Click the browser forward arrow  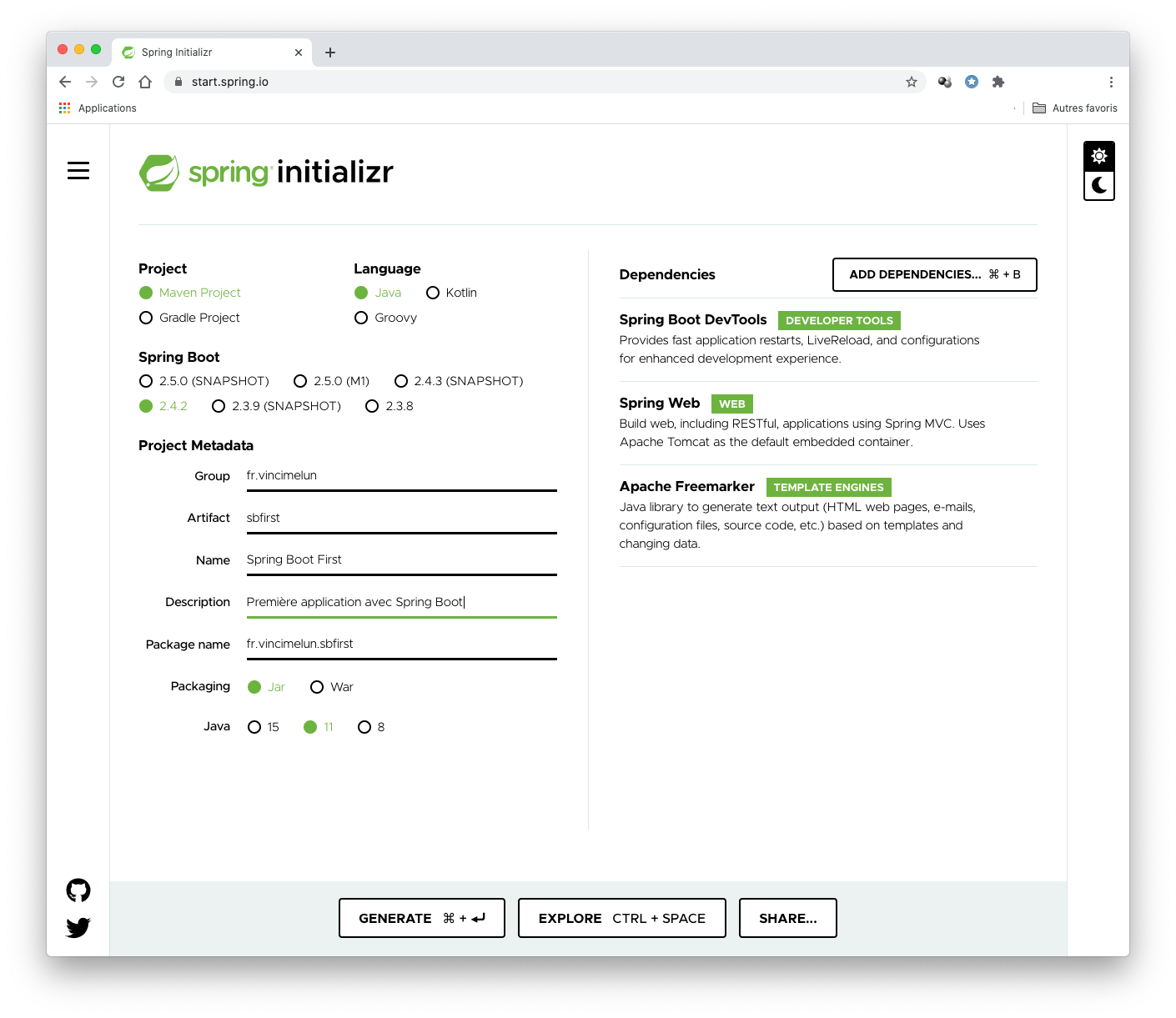click(92, 82)
